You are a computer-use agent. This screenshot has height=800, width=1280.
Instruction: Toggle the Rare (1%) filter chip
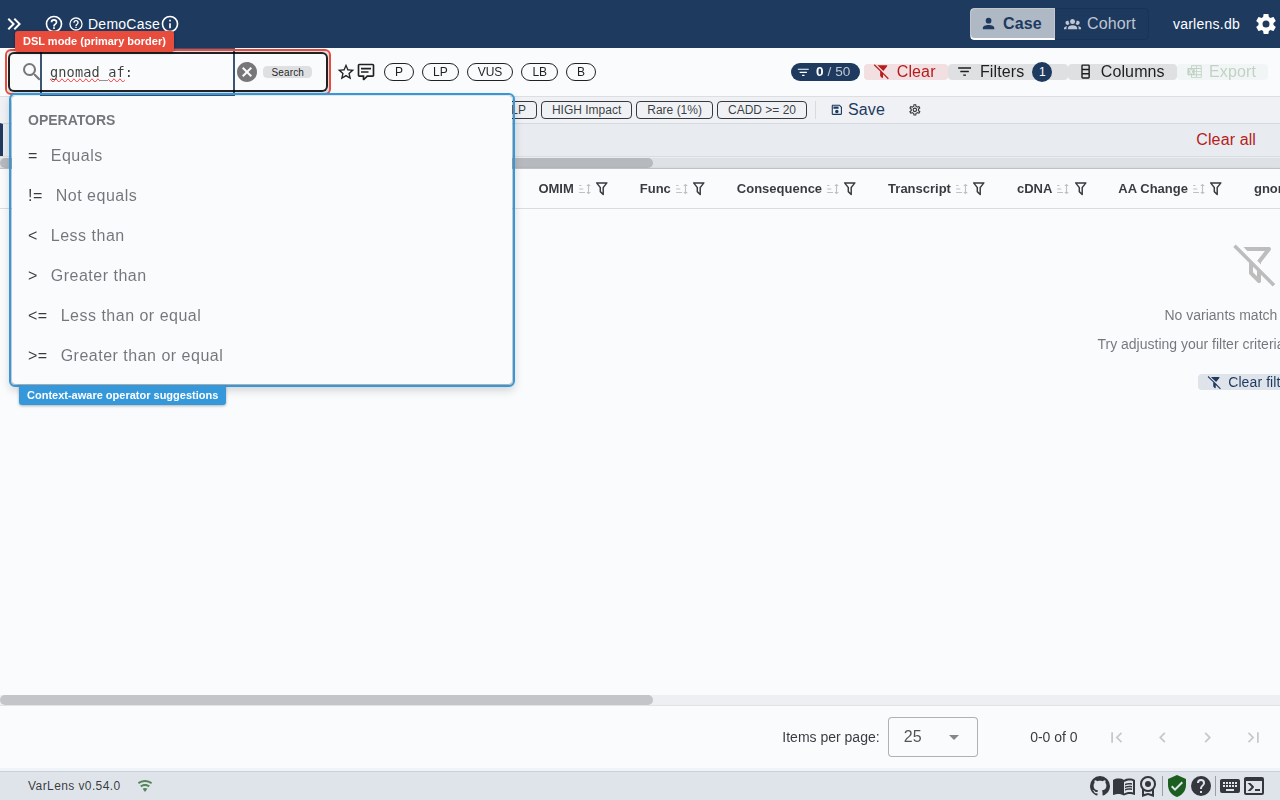pos(674,110)
